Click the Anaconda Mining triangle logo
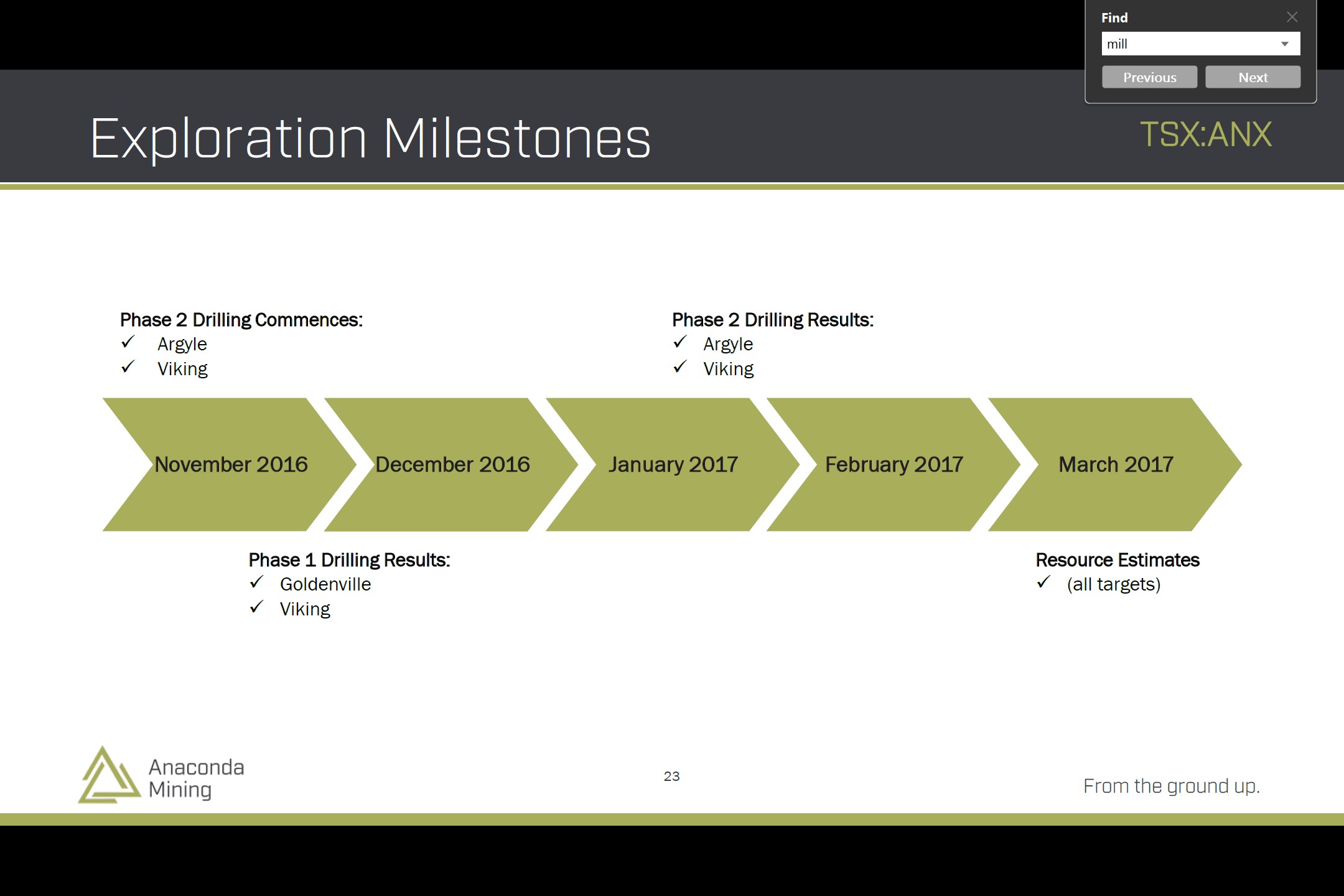 109,775
